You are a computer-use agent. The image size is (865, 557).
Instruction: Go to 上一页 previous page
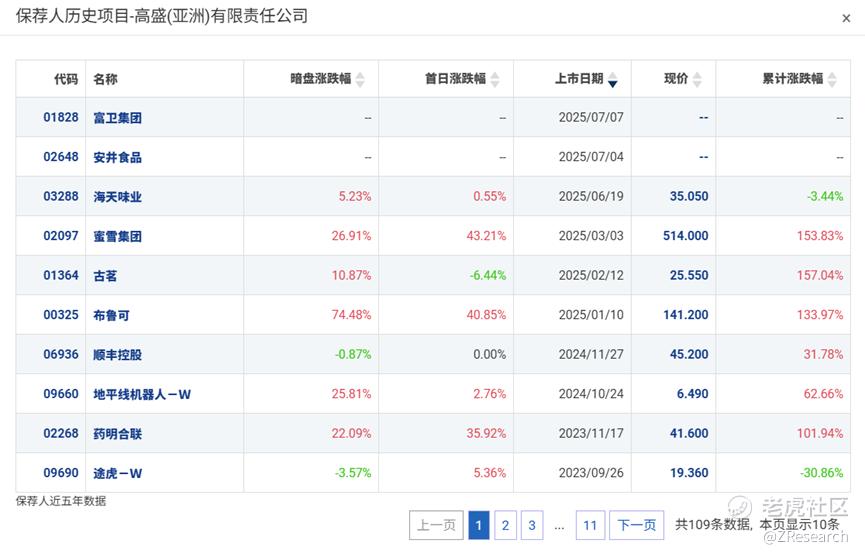436,525
